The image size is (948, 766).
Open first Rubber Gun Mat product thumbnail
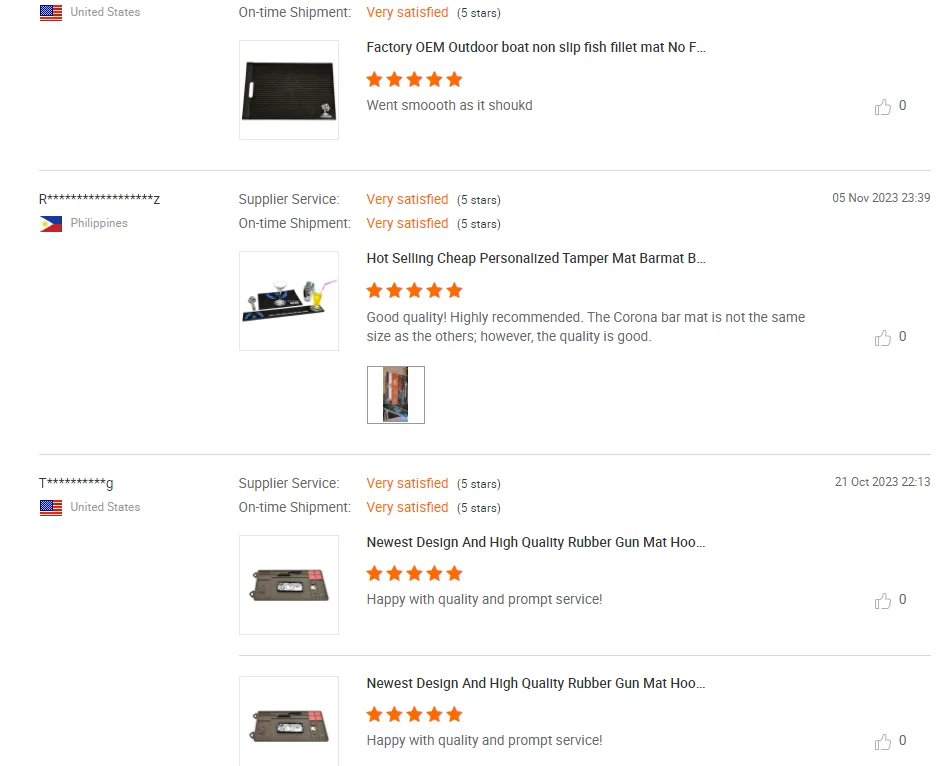pos(289,585)
